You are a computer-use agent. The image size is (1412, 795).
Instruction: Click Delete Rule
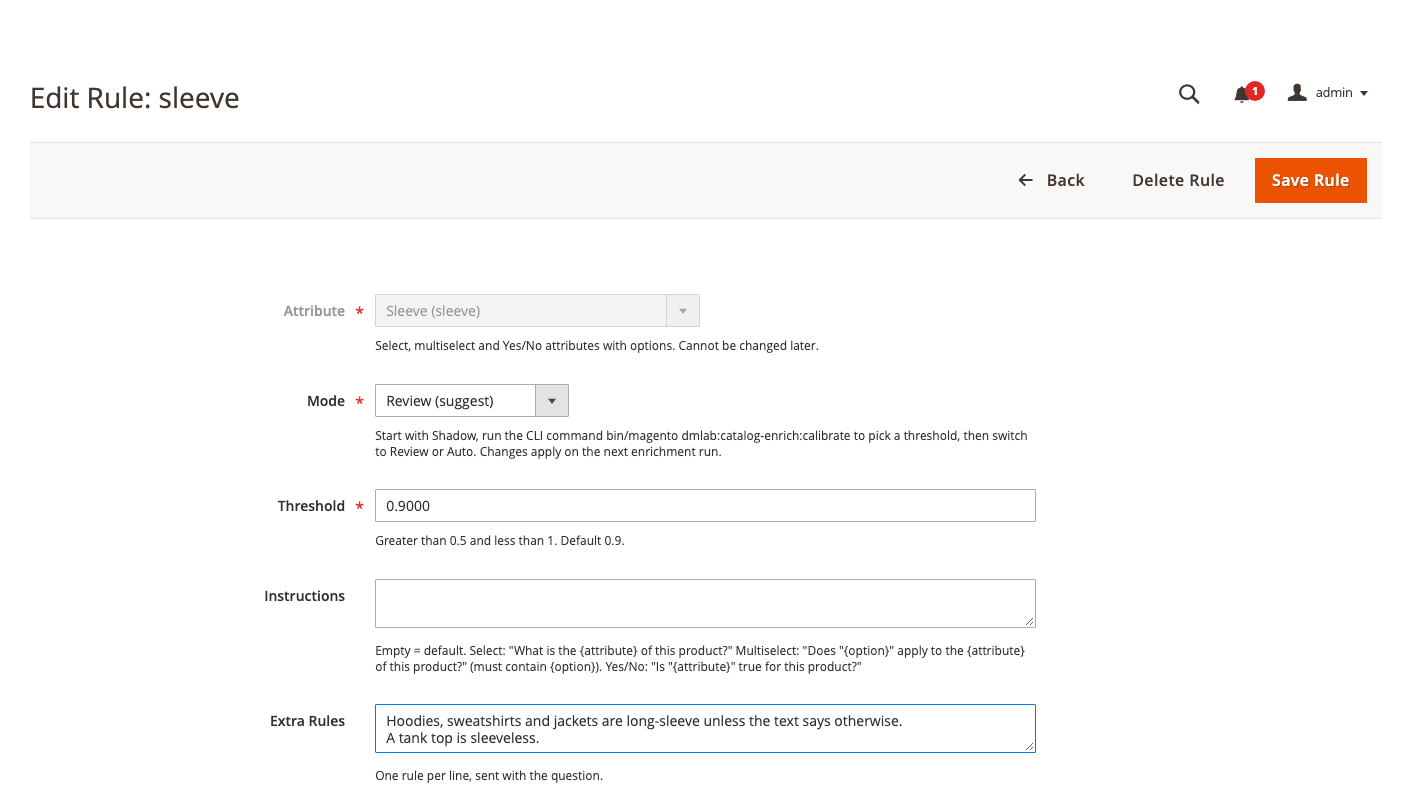(1178, 180)
